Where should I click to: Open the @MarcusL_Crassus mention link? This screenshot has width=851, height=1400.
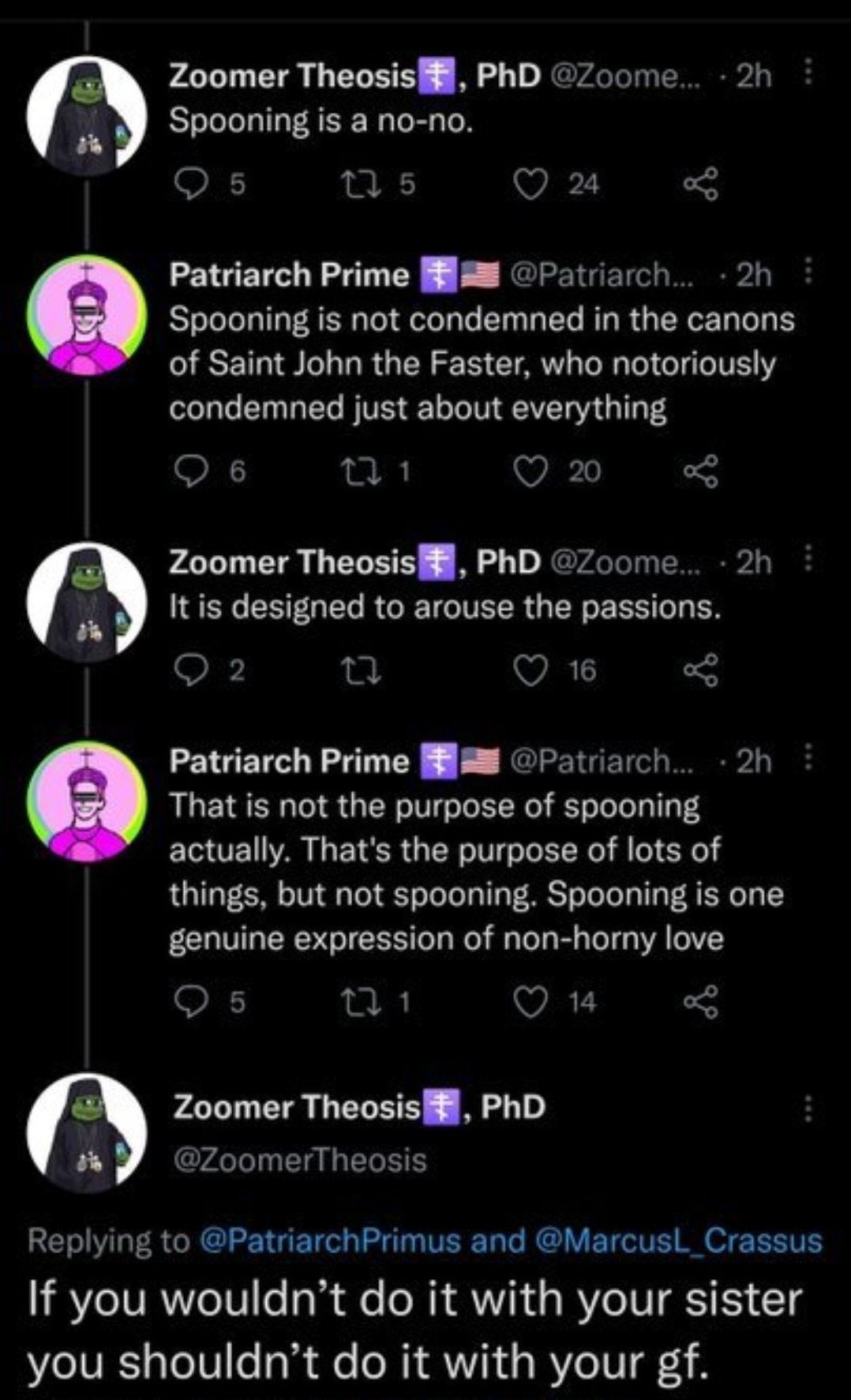click(678, 1240)
